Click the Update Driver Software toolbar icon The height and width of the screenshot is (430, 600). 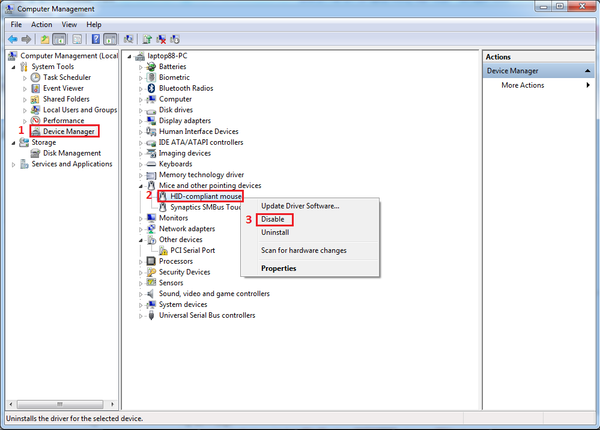point(147,39)
